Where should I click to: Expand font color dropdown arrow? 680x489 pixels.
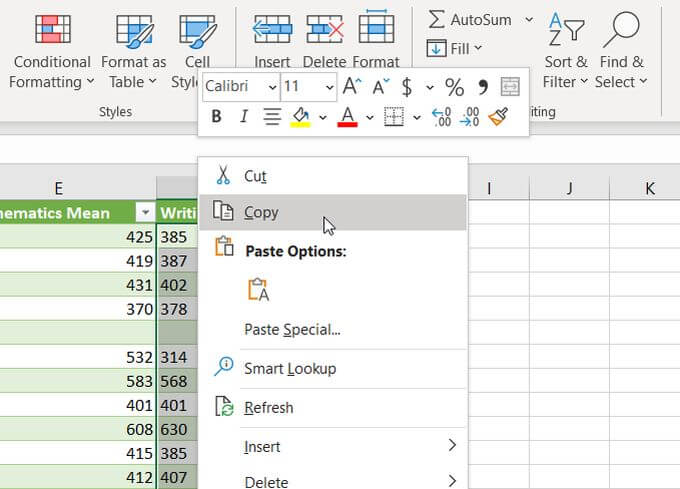(369, 117)
